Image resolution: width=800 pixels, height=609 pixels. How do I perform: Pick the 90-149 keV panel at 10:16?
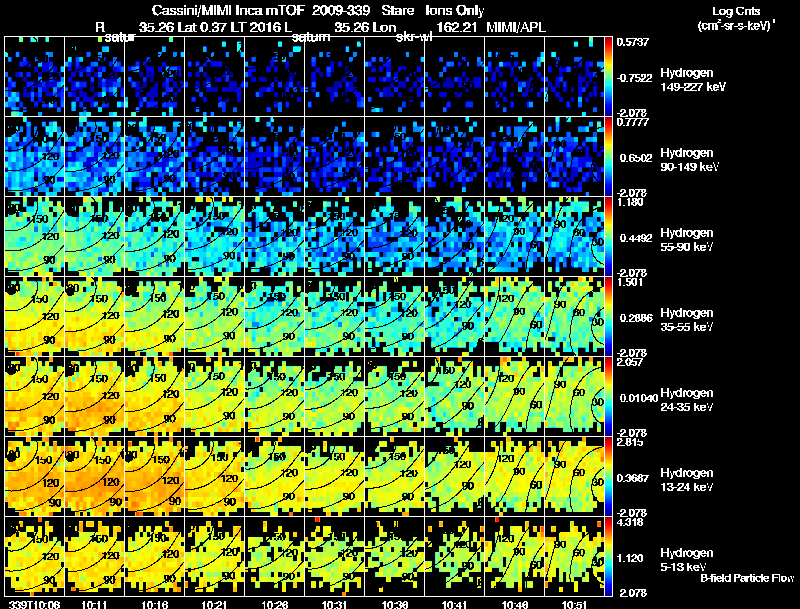point(155,157)
